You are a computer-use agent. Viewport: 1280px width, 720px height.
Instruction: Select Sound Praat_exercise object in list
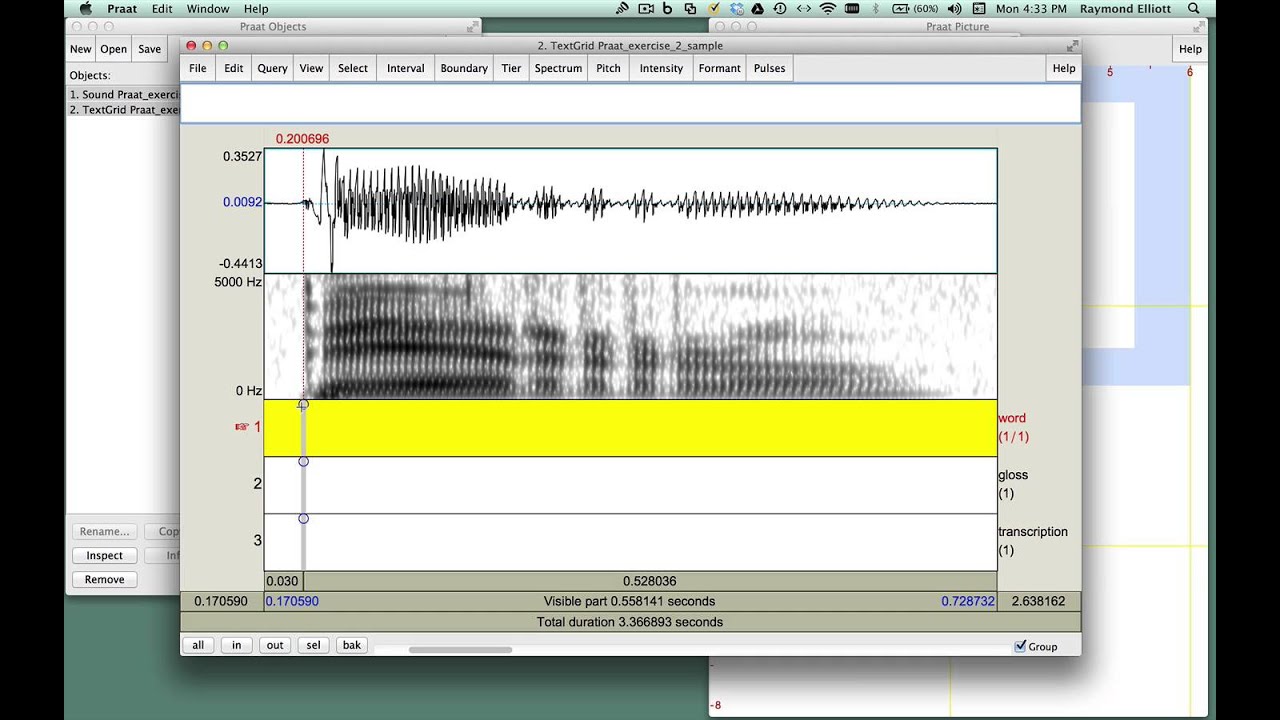click(124, 94)
